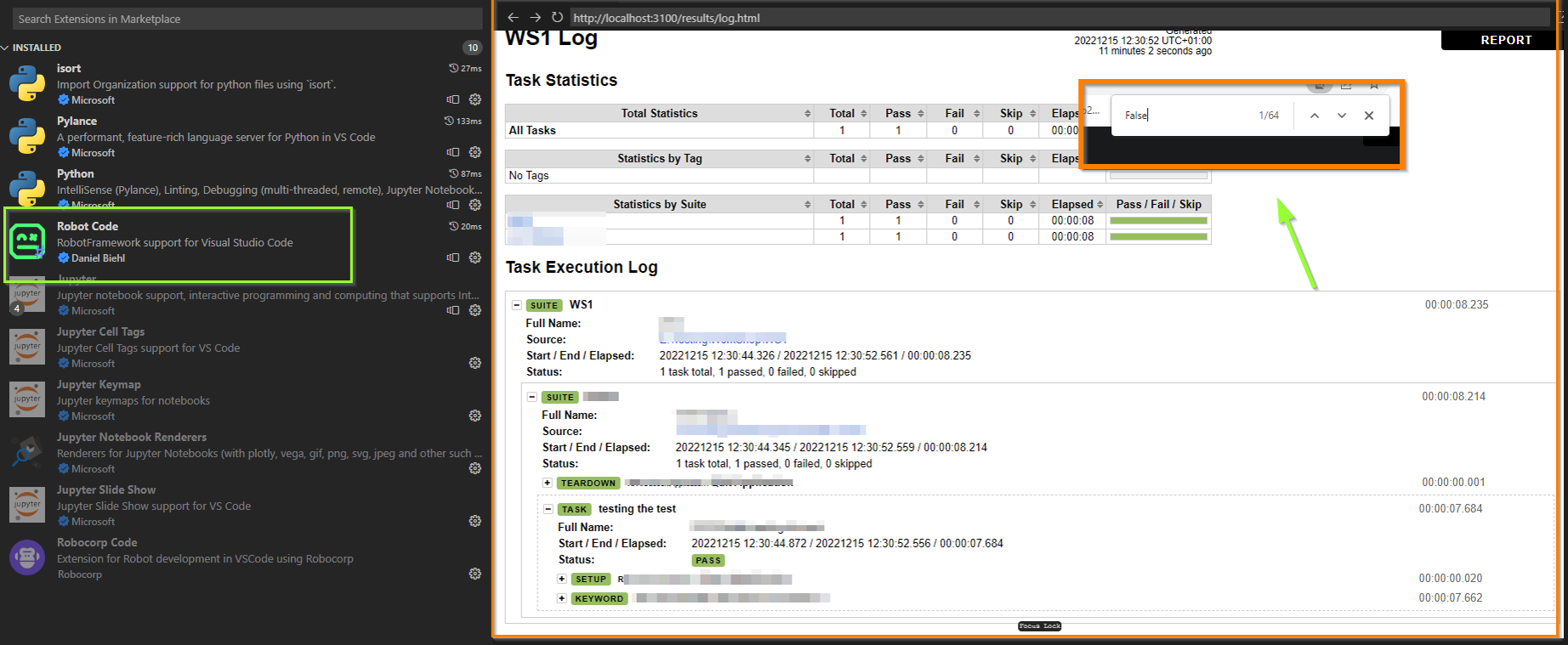Close the find bar
The height and width of the screenshot is (645, 1568).
(x=1369, y=116)
